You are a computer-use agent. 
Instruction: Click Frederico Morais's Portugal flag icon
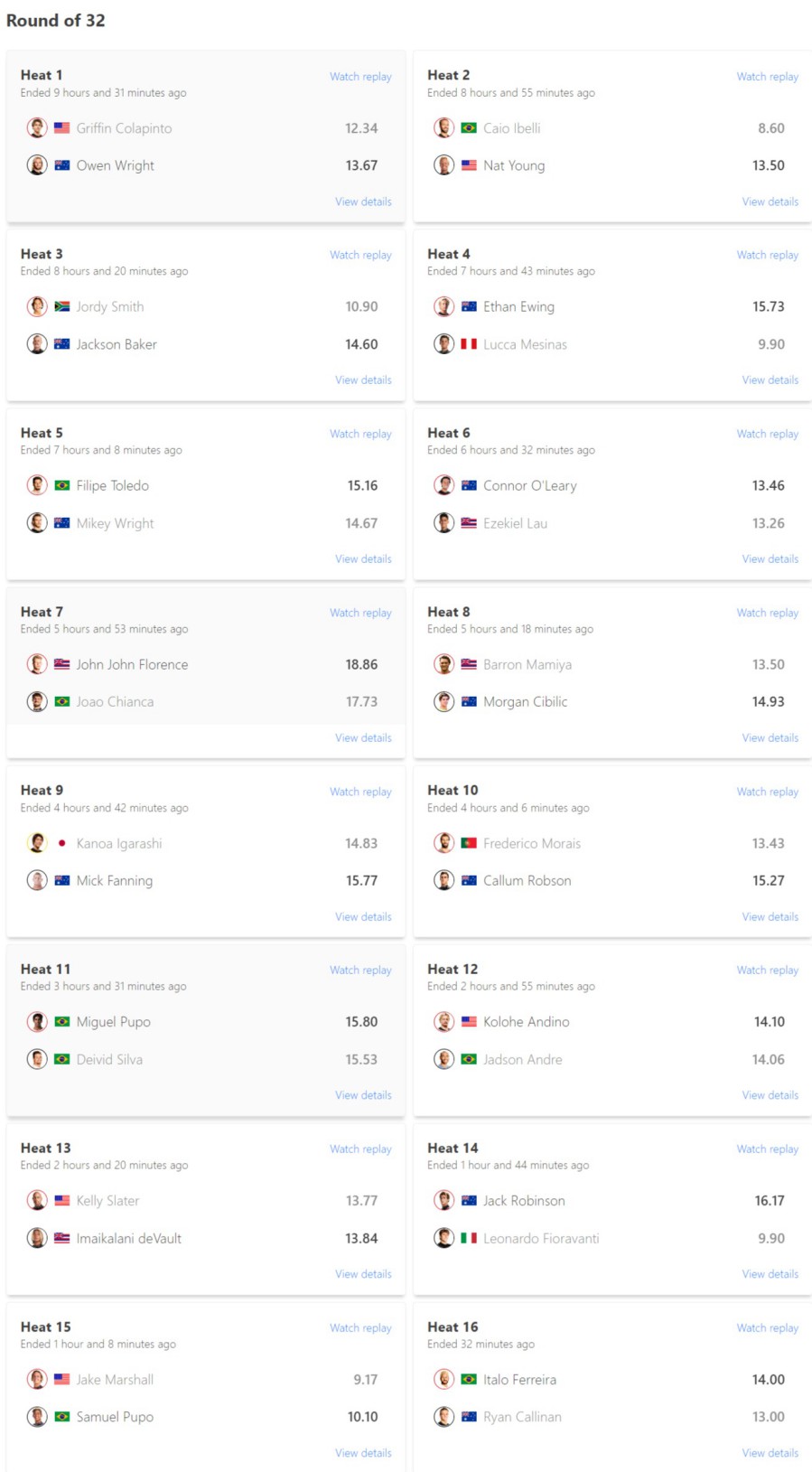(x=469, y=843)
